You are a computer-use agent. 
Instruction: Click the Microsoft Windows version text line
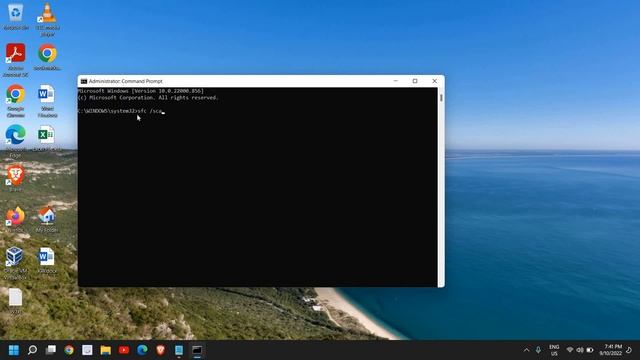[141, 91]
